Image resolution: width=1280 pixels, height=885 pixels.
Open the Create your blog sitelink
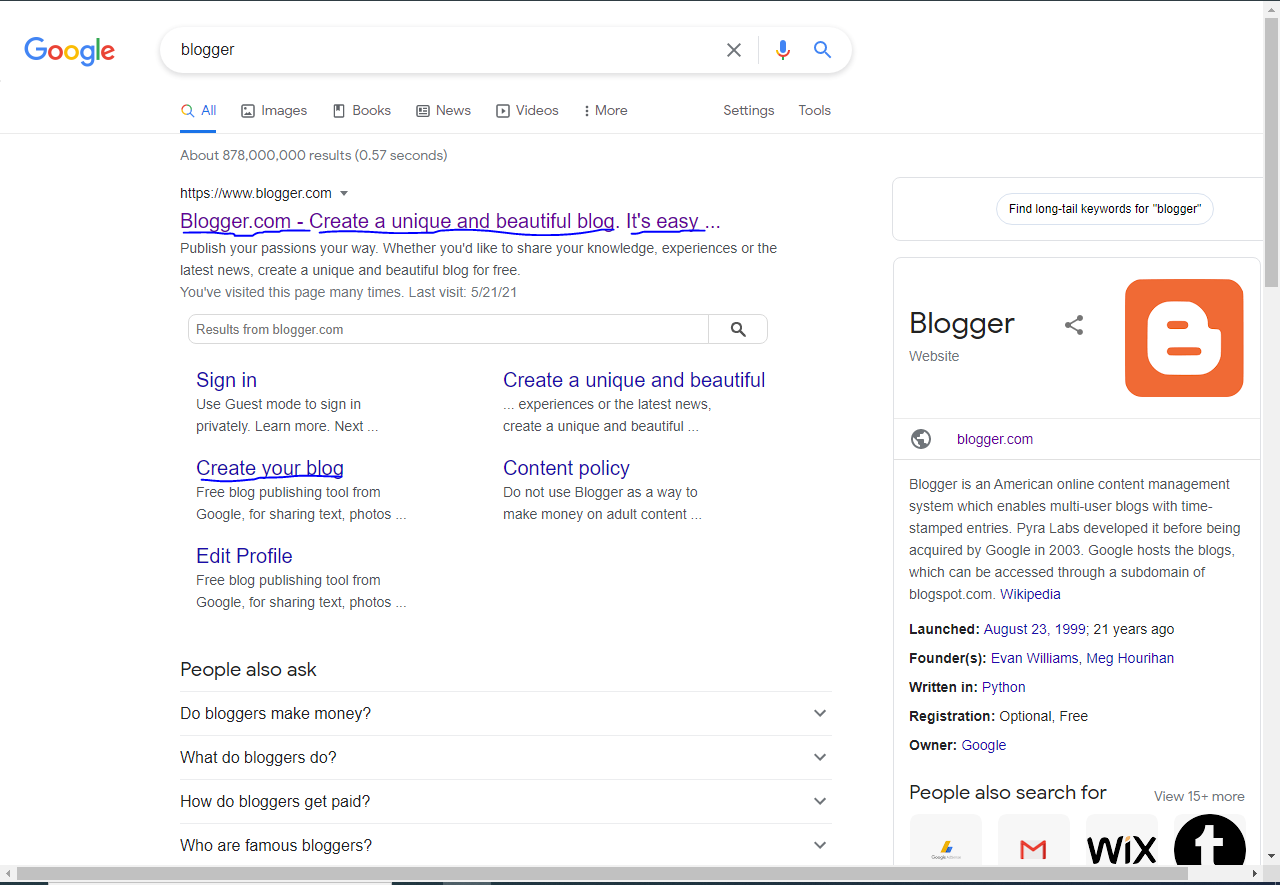270,468
